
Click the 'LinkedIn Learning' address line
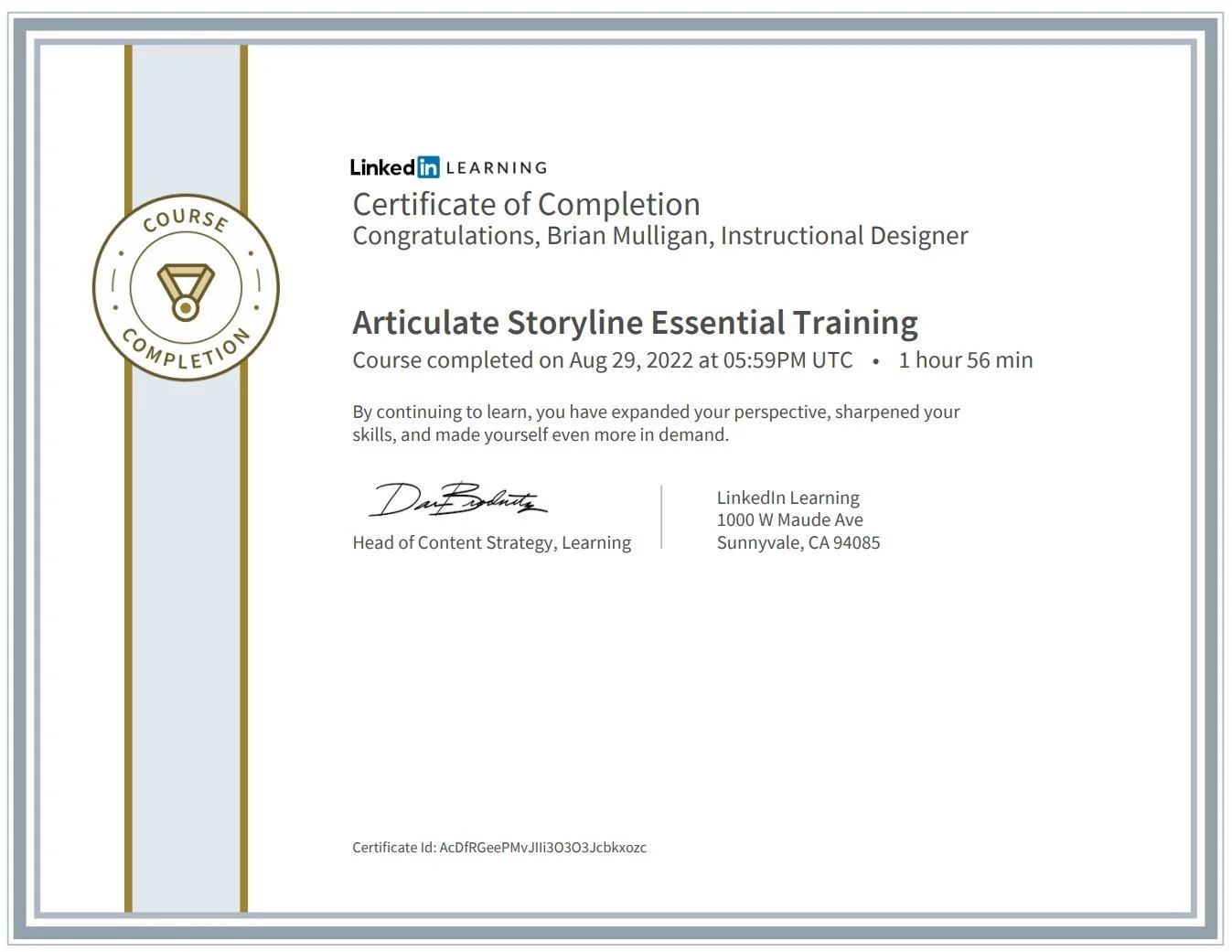coord(788,498)
